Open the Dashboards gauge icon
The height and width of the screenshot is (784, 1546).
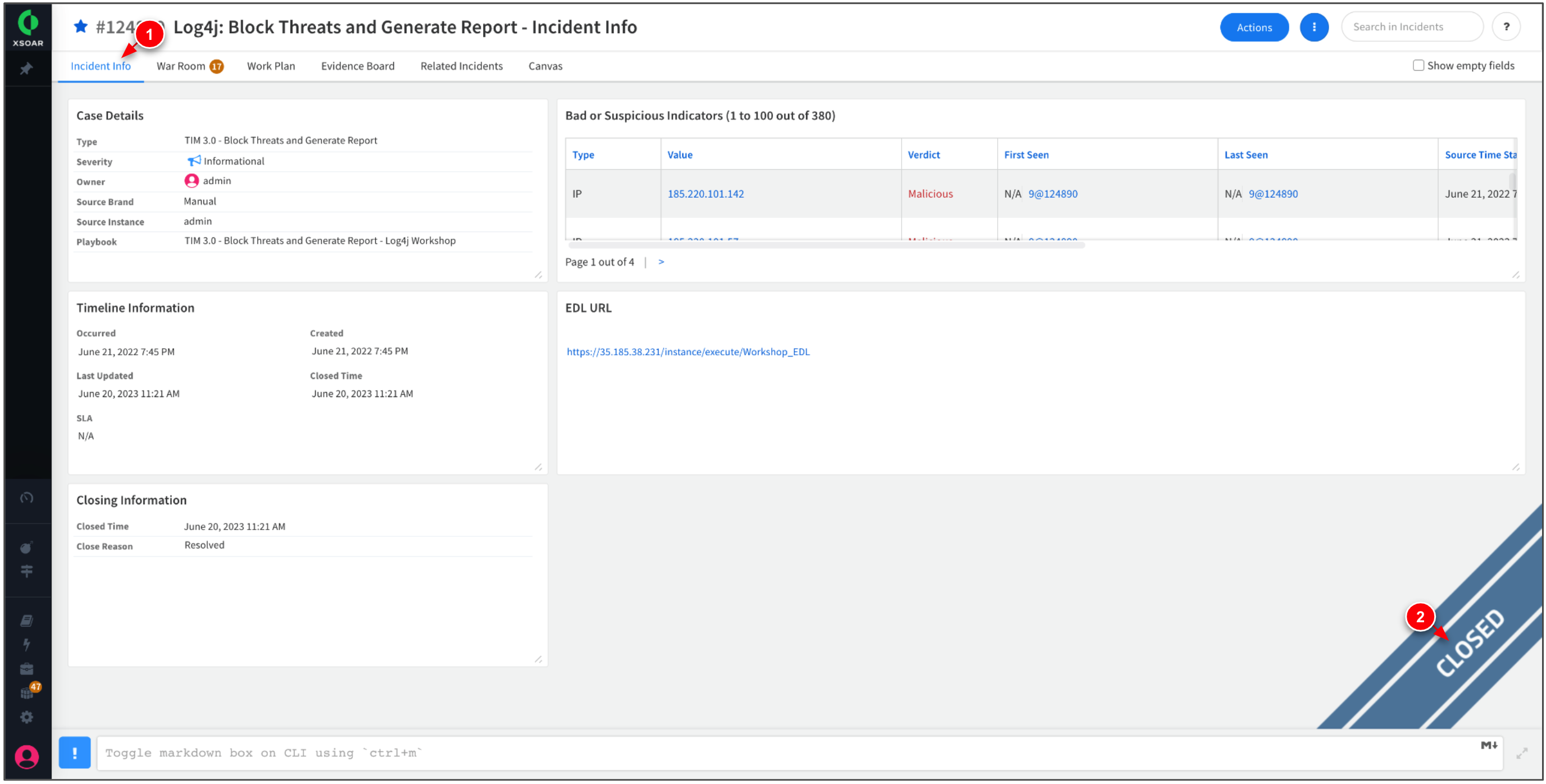coord(26,498)
